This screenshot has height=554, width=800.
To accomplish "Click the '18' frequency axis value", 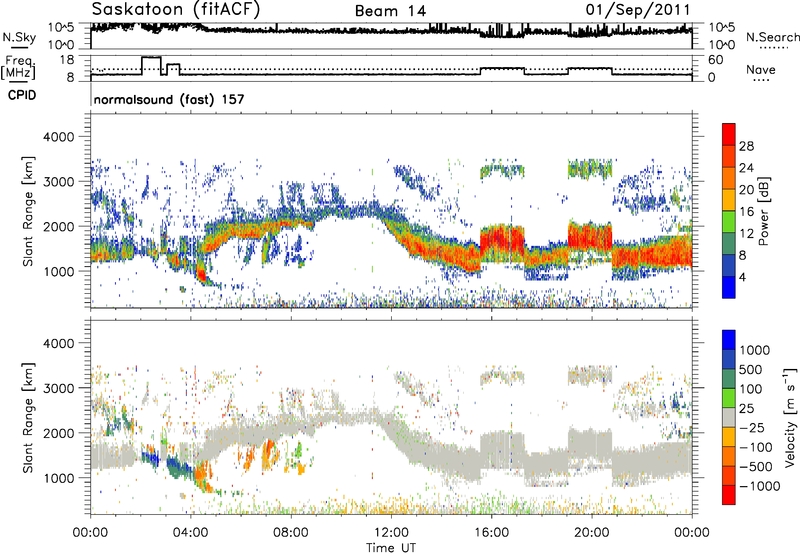I will 67,60.
